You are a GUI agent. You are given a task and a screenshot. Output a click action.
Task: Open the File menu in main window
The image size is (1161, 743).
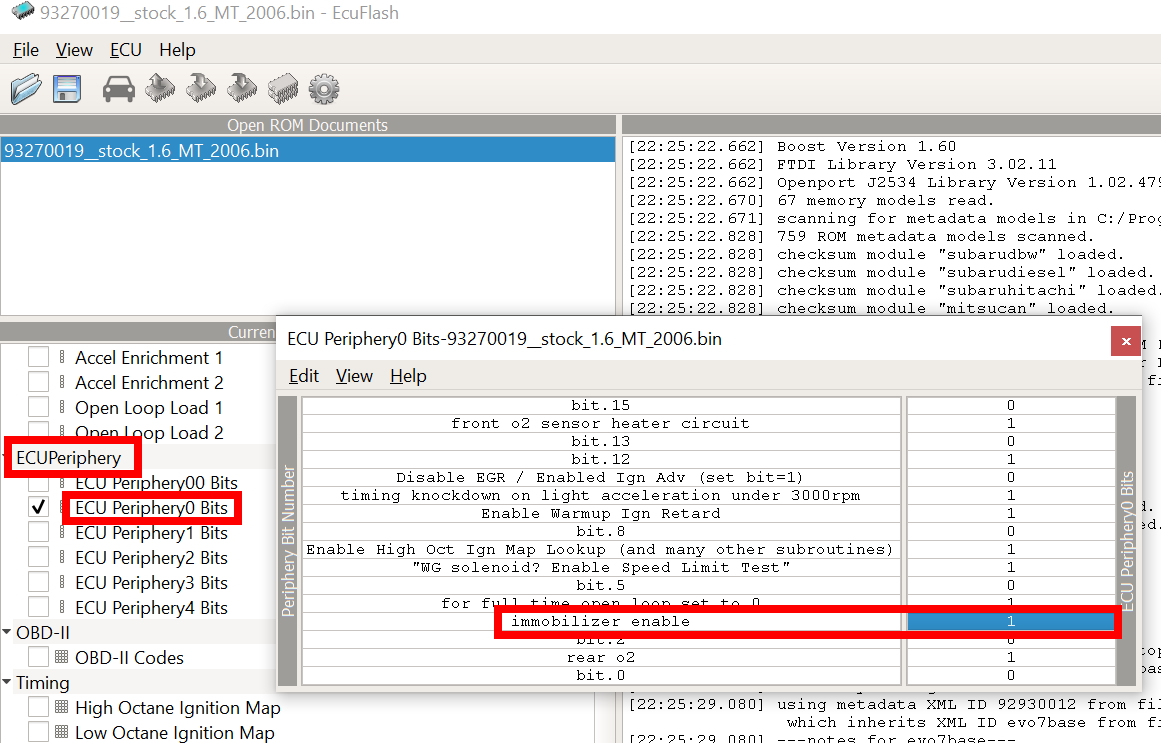26,50
